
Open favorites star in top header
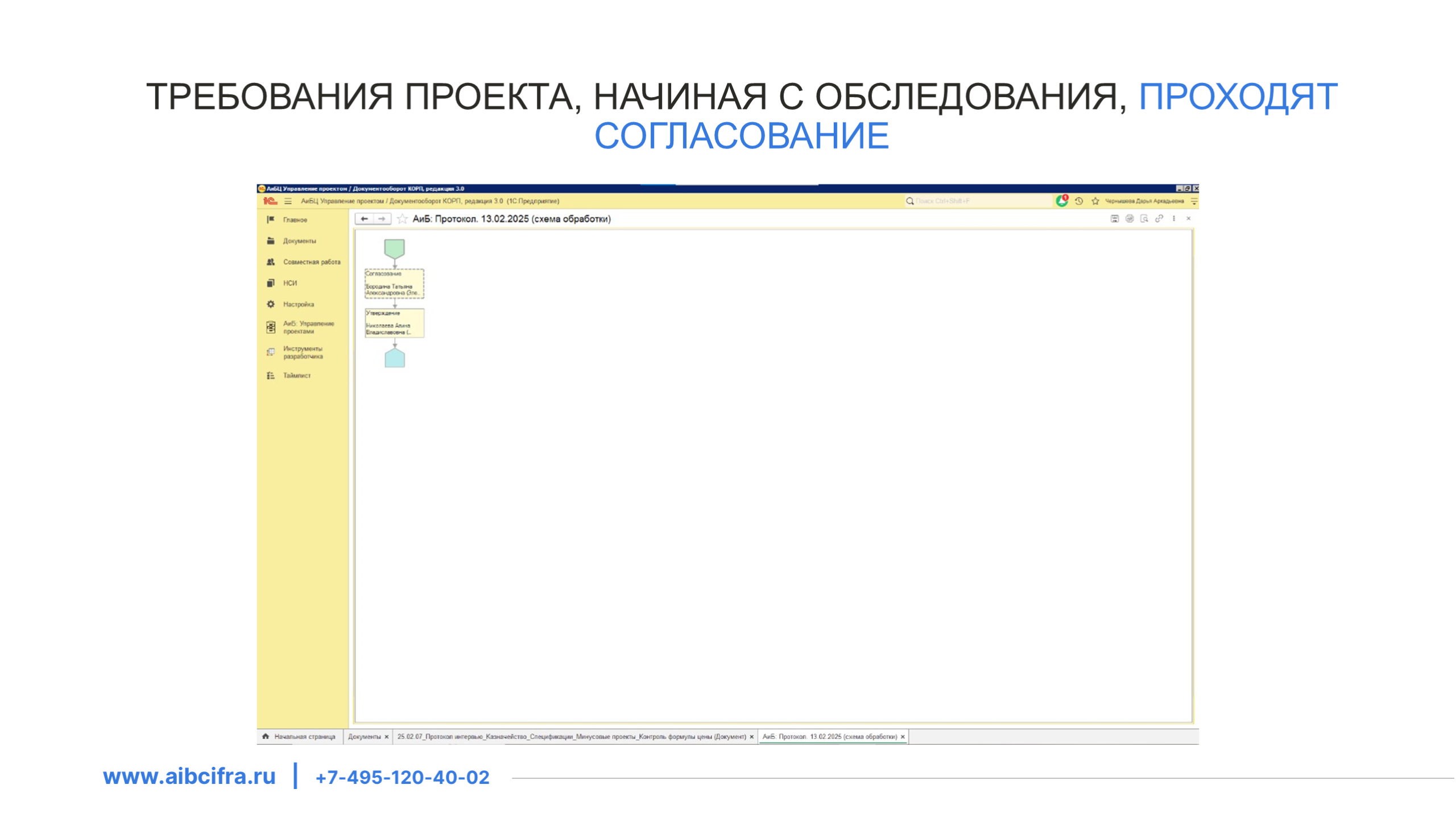(1095, 201)
